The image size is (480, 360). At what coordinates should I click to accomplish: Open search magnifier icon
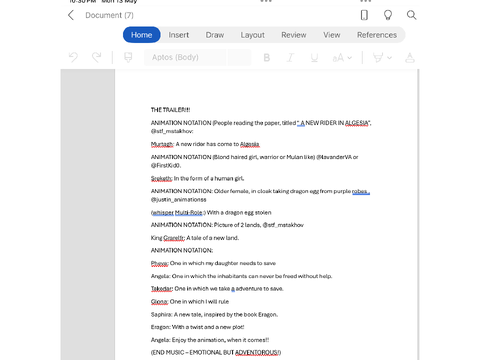click(x=411, y=15)
